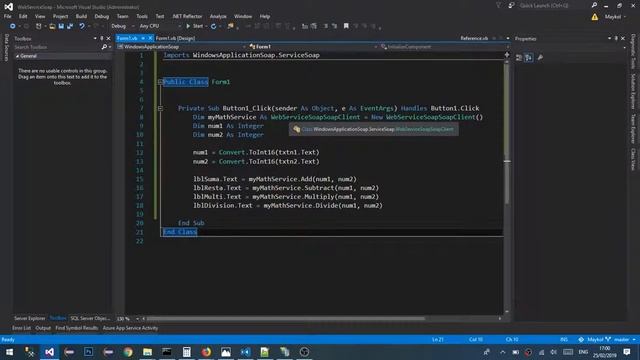
Task: Open the Reference.vb preview tab
Action: pyautogui.click(x=474, y=38)
